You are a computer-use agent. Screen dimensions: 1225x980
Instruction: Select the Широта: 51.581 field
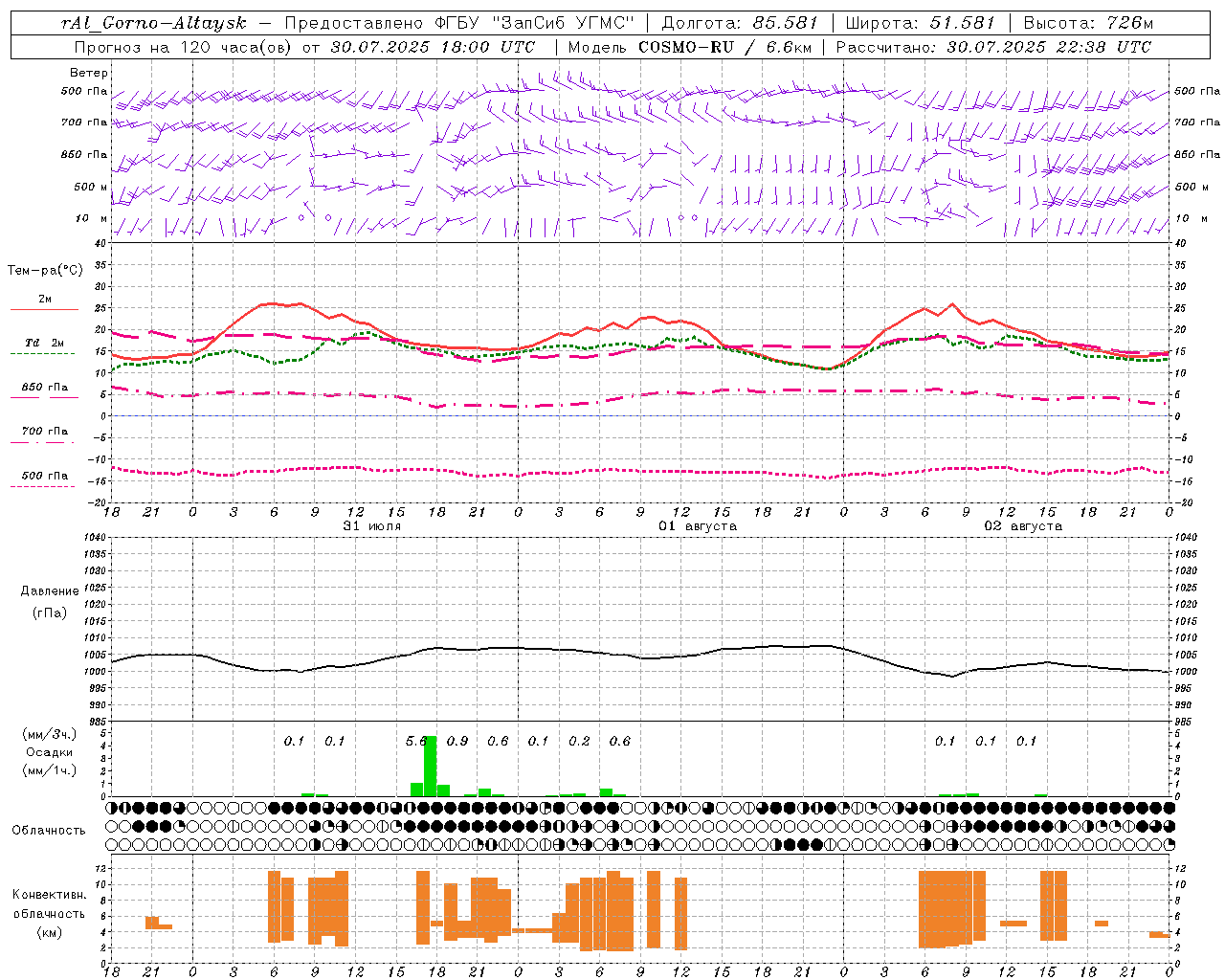point(920,23)
